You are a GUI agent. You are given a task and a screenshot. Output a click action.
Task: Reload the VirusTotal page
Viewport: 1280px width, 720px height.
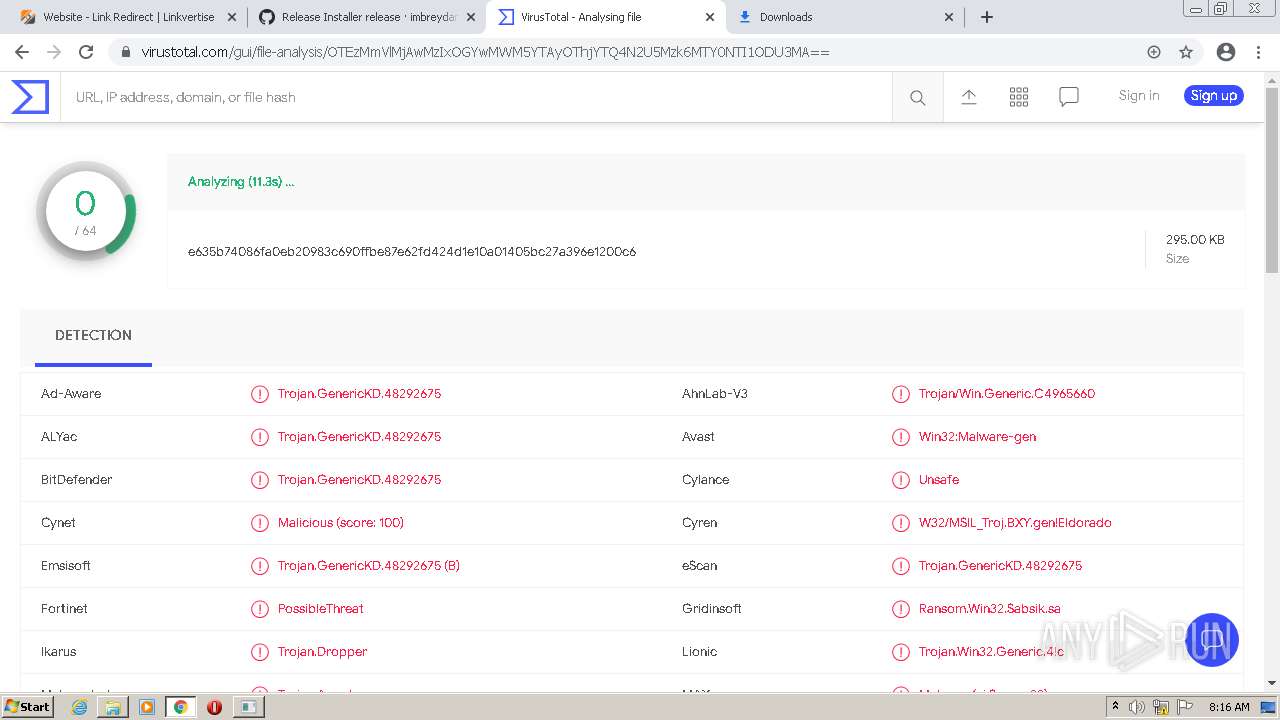point(86,52)
